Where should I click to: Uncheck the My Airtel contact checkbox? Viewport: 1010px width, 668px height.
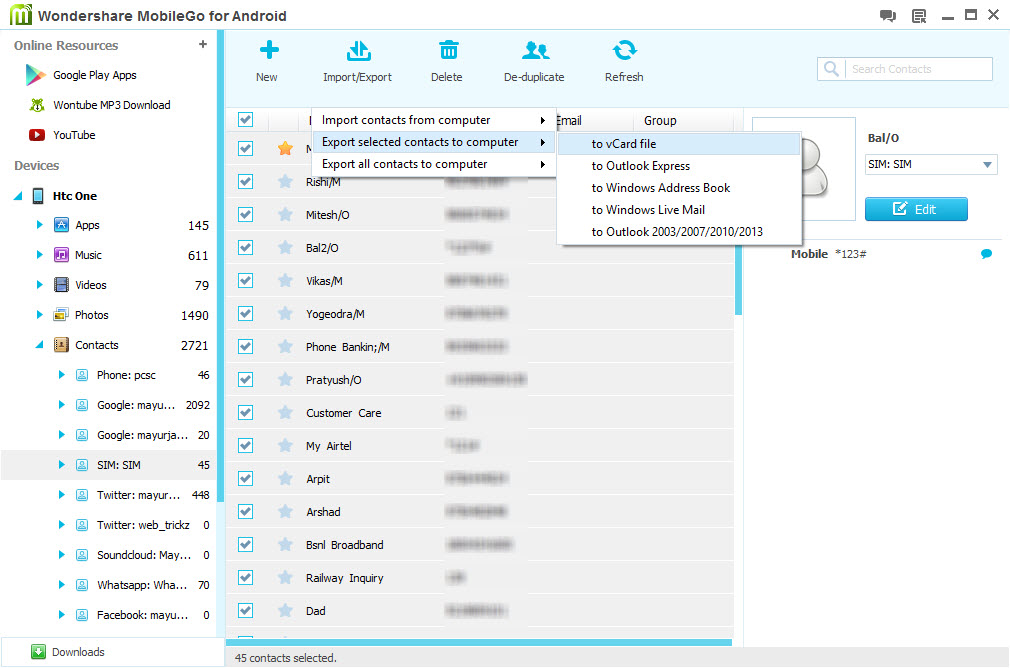[x=245, y=446]
